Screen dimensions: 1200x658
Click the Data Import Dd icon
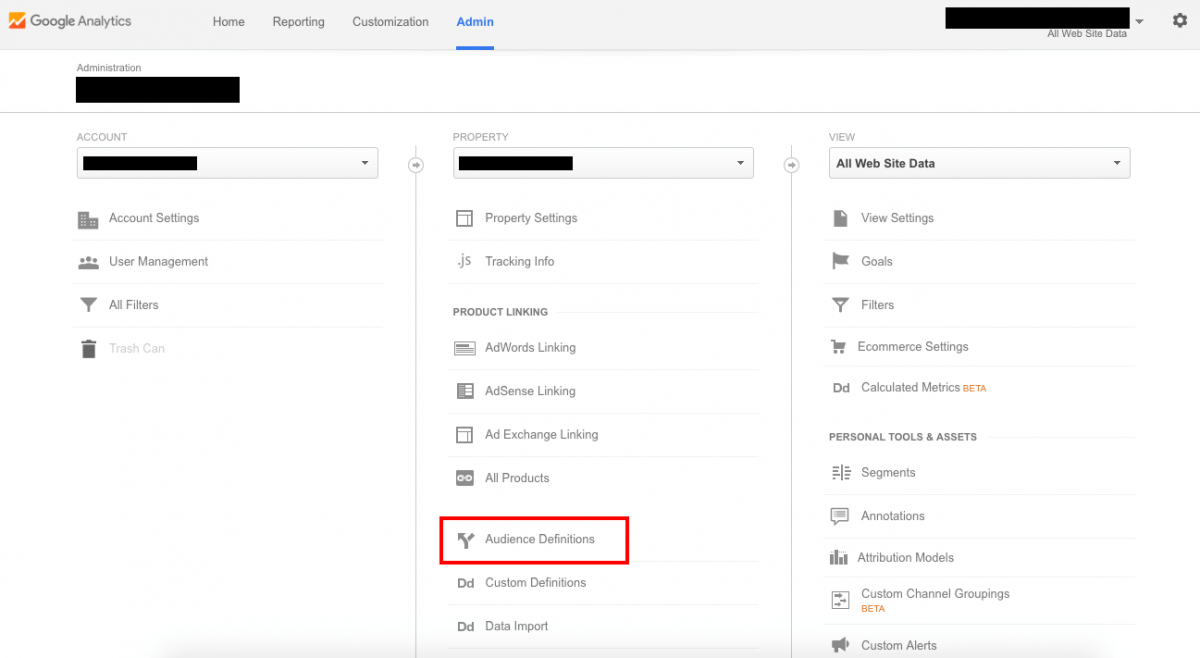tap(465, 627)
